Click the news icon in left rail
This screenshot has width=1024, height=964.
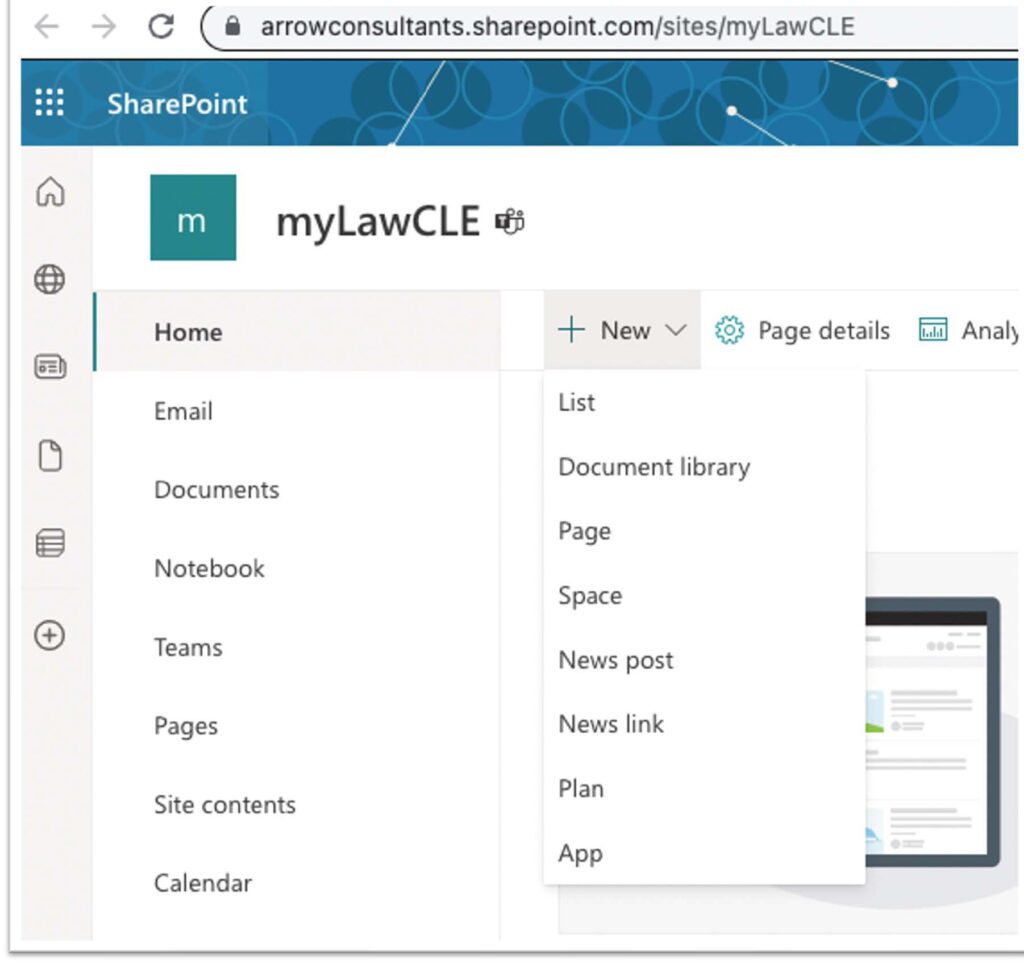tap(50, 368)
